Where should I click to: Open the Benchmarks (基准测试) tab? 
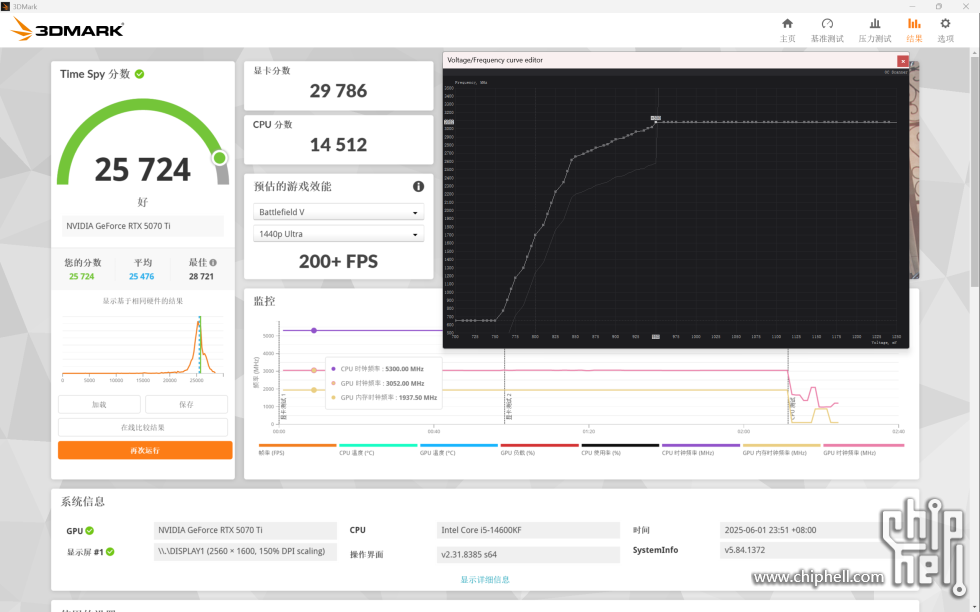pos(827,29)
